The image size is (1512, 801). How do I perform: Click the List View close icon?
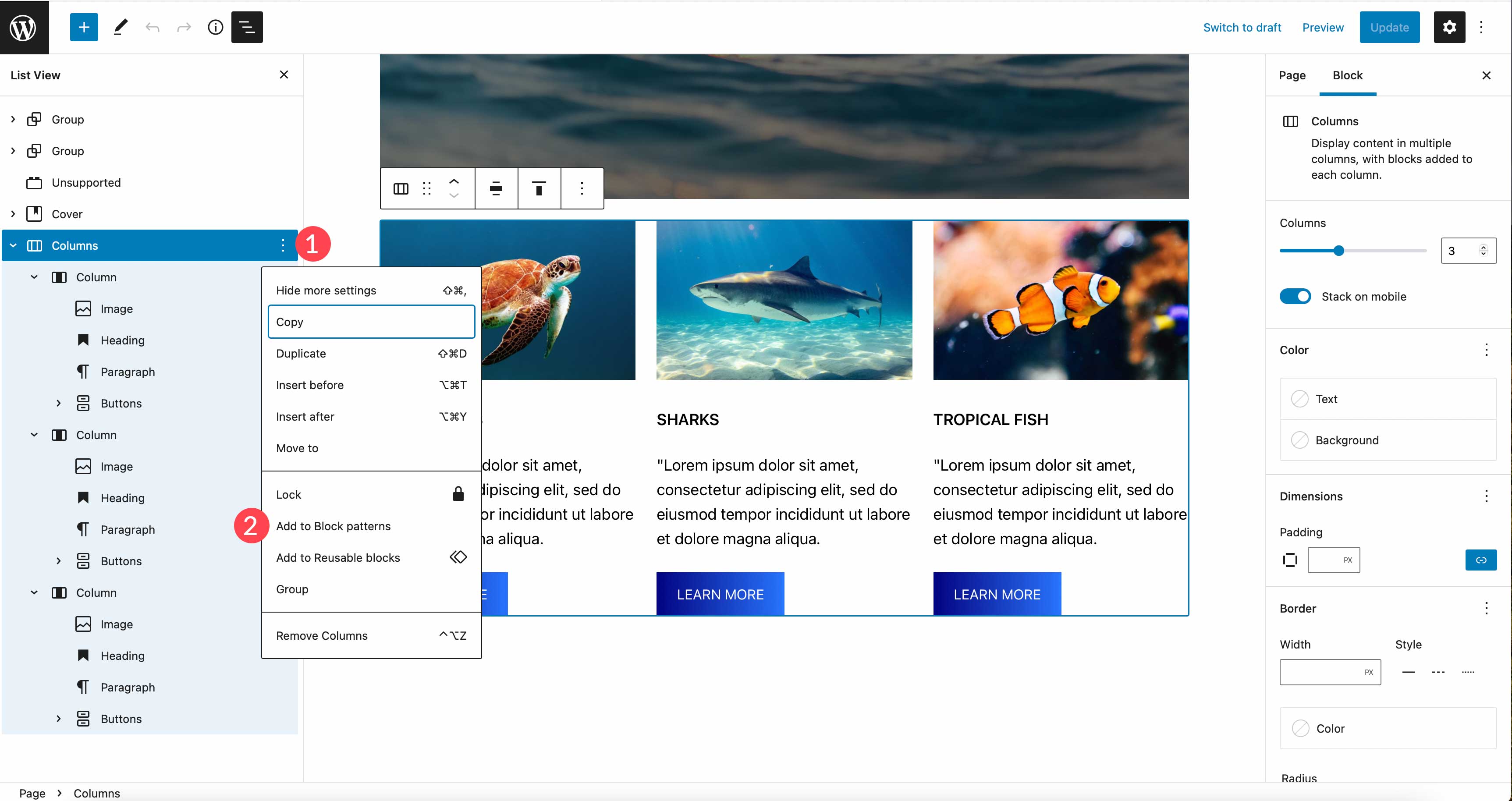(284, 74)
